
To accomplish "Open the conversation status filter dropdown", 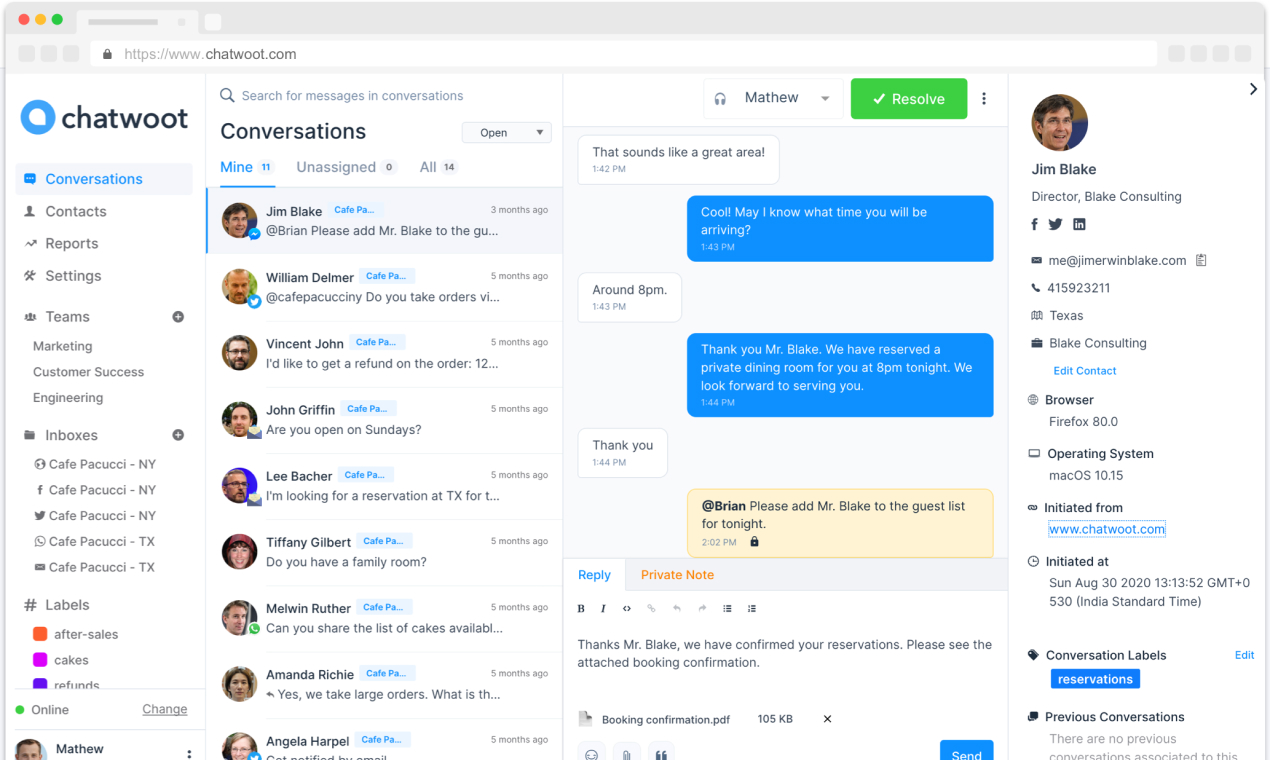I will coord(506,132).
